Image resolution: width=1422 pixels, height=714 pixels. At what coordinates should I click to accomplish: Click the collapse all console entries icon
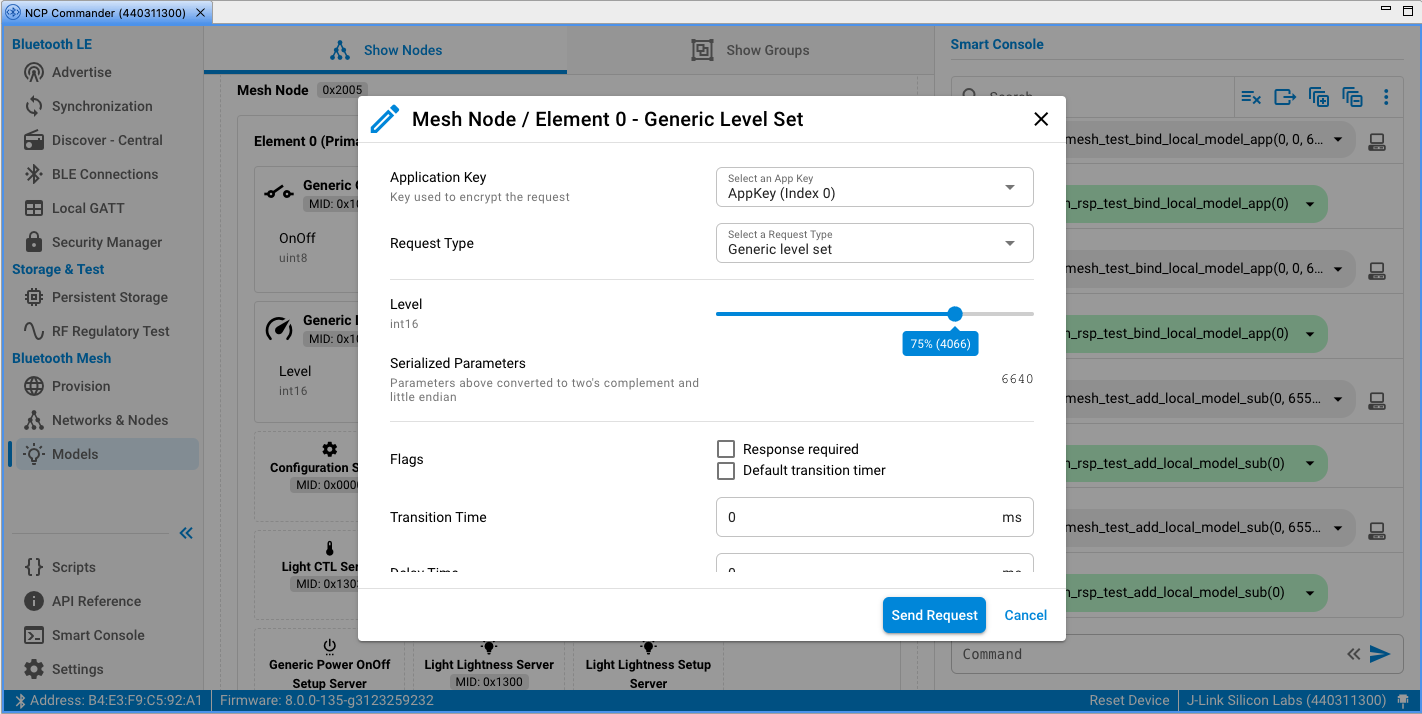tap(1353, 97)
